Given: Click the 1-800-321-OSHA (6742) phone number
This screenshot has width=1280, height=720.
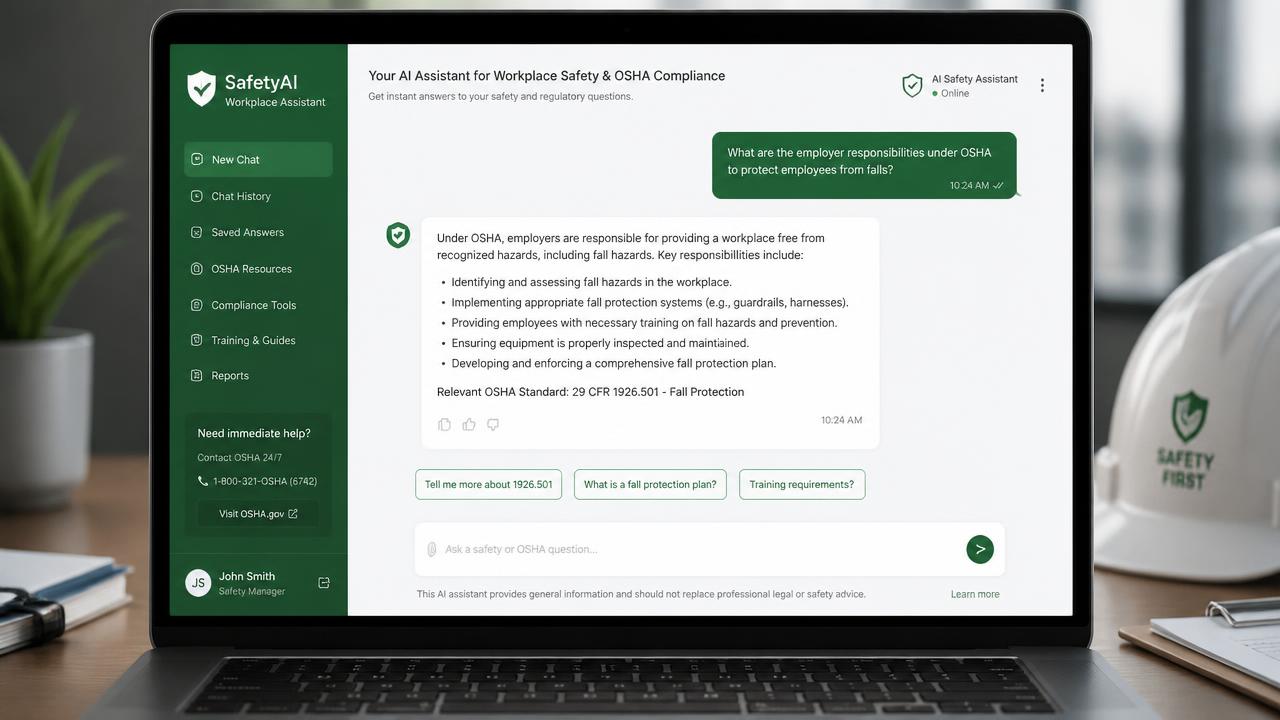Looking at the screenshot, I should point(265,481).
